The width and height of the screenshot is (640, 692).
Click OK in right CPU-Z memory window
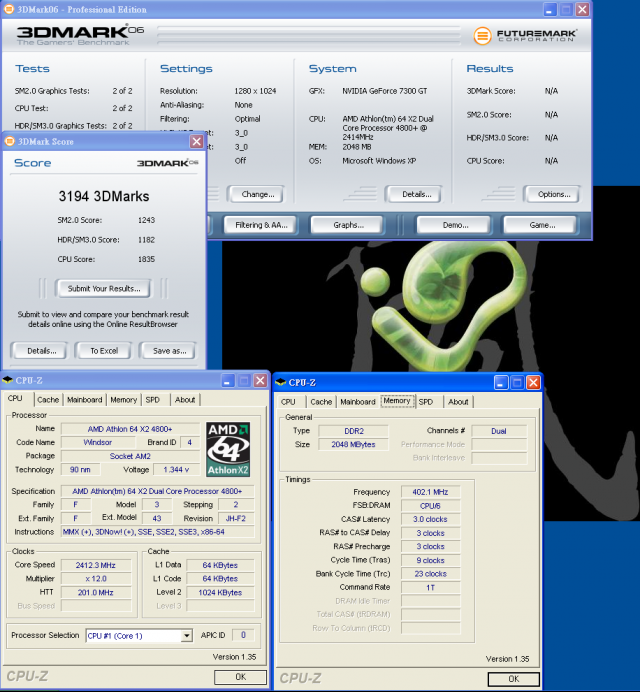coord(514,679)
